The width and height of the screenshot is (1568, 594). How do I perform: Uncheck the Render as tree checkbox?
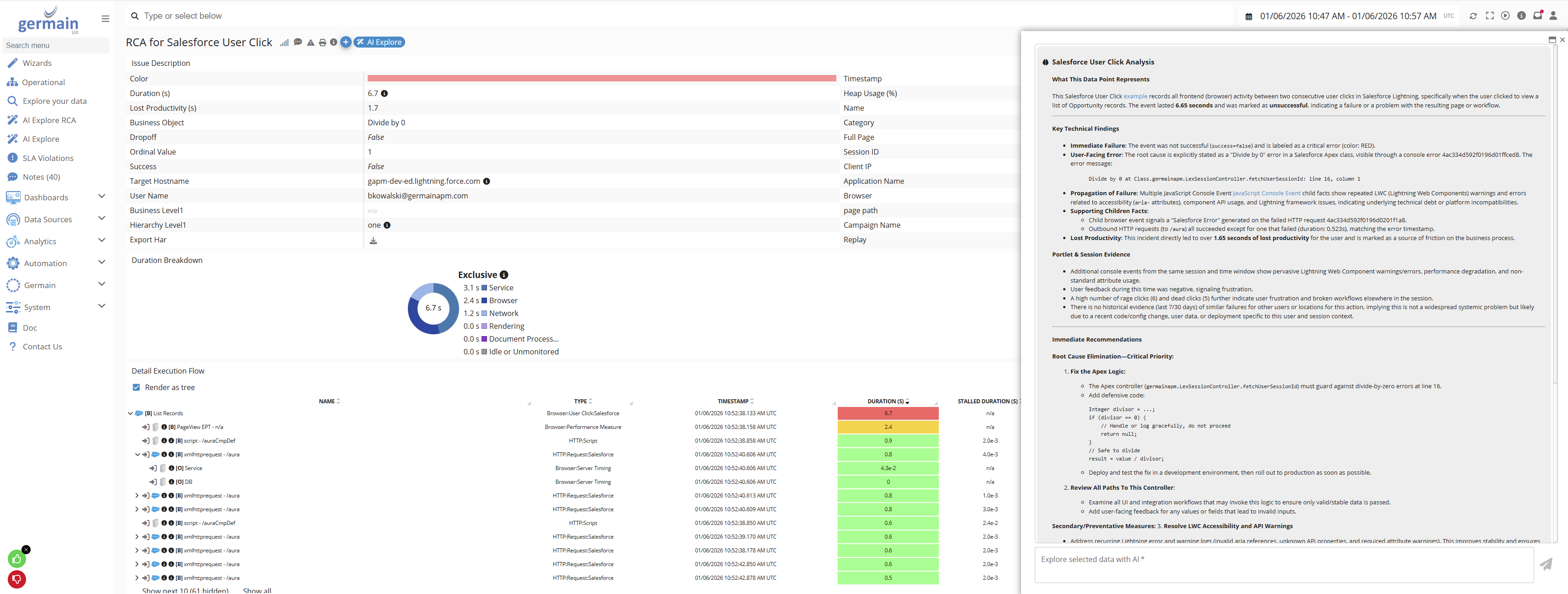coord(136,387)
